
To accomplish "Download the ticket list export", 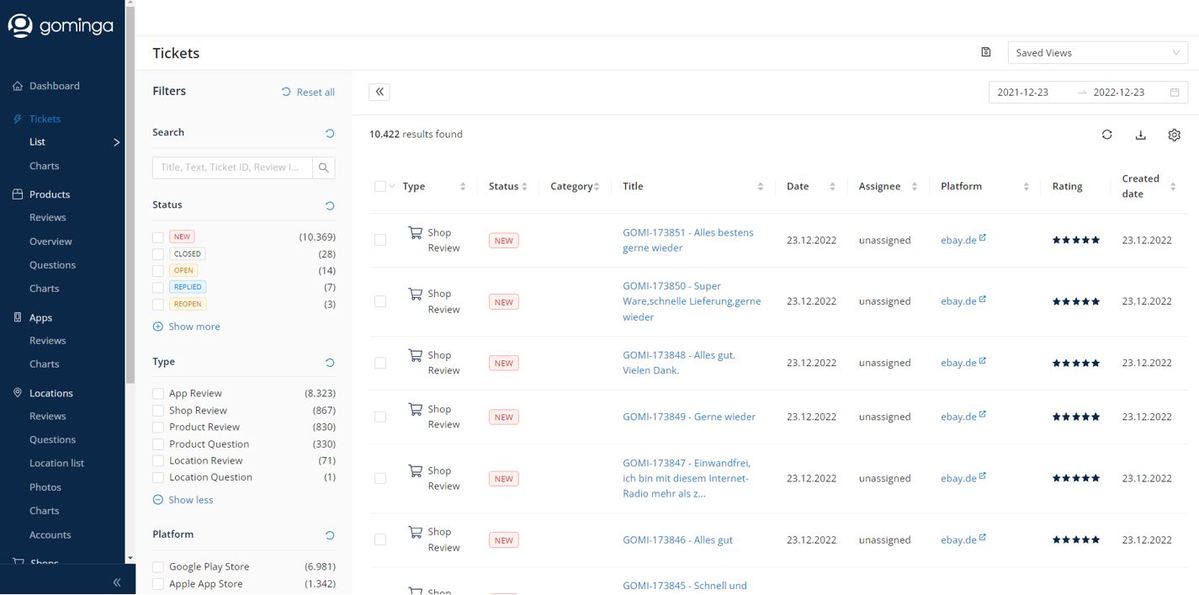I will (x=1140, y=135).
